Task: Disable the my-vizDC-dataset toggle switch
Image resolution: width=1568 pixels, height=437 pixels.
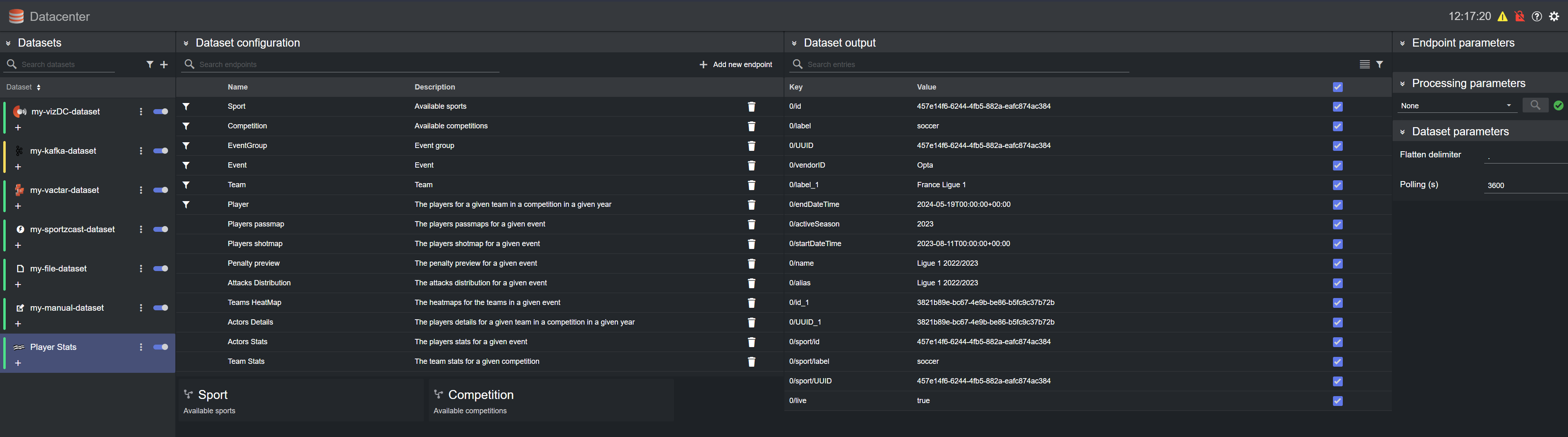Action: click(x=161, y=111)
